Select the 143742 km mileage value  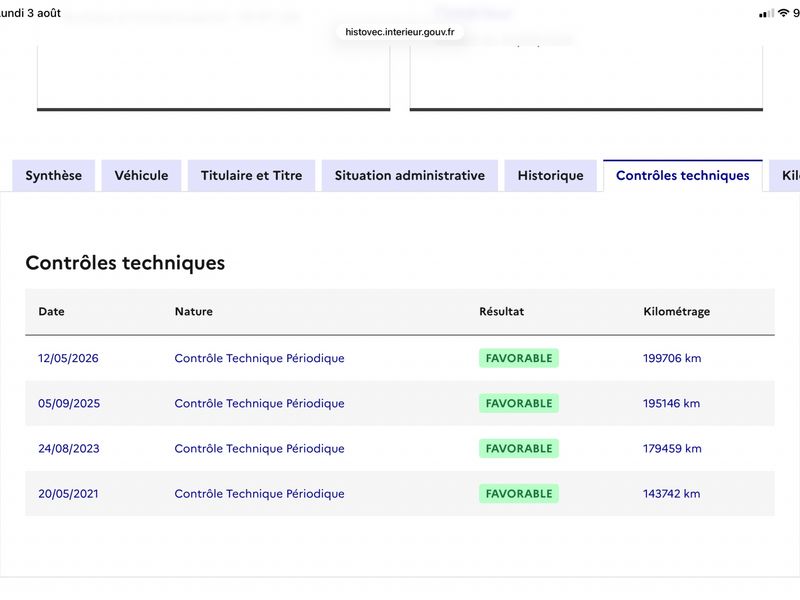pyautogui.click(x=671, y=494)
